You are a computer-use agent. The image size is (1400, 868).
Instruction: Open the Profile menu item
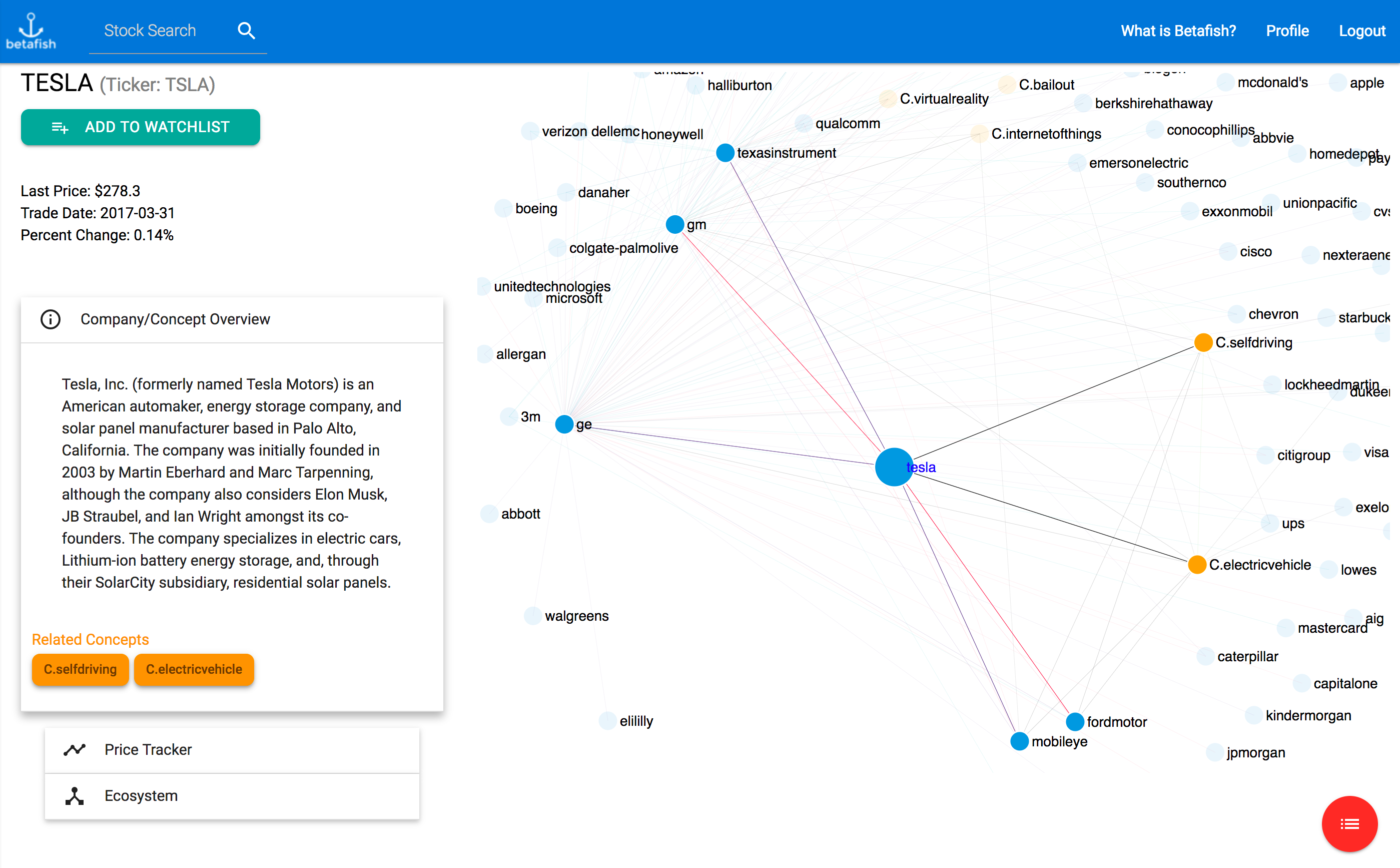coord(1287,31)
